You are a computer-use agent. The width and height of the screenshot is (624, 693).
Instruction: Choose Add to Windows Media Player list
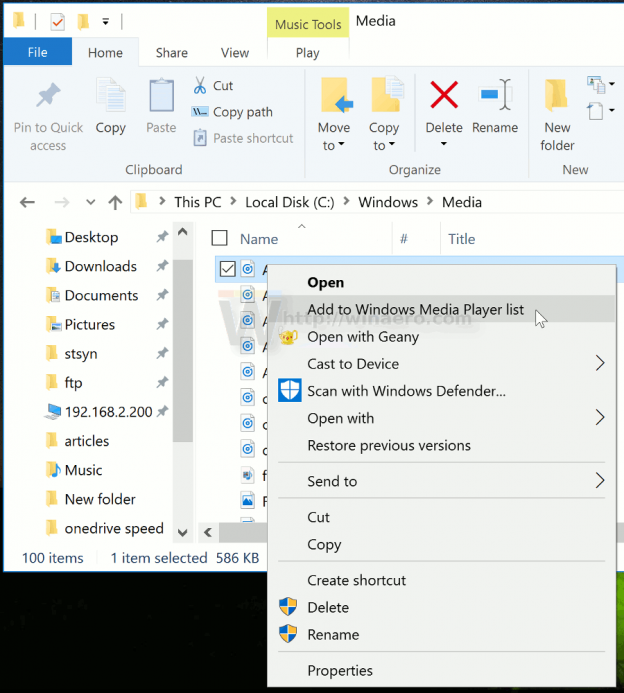click(442, 309)
